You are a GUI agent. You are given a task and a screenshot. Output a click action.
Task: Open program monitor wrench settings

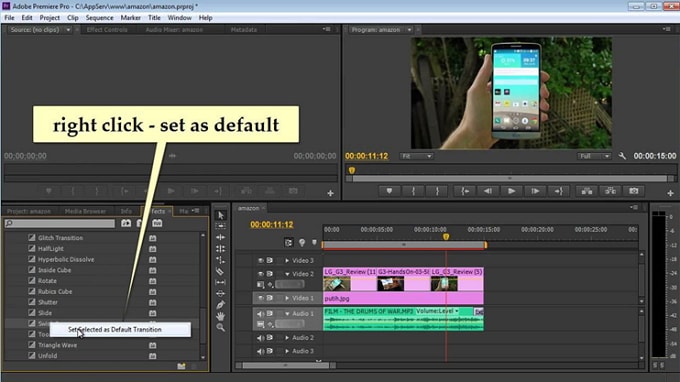point(622,156)
